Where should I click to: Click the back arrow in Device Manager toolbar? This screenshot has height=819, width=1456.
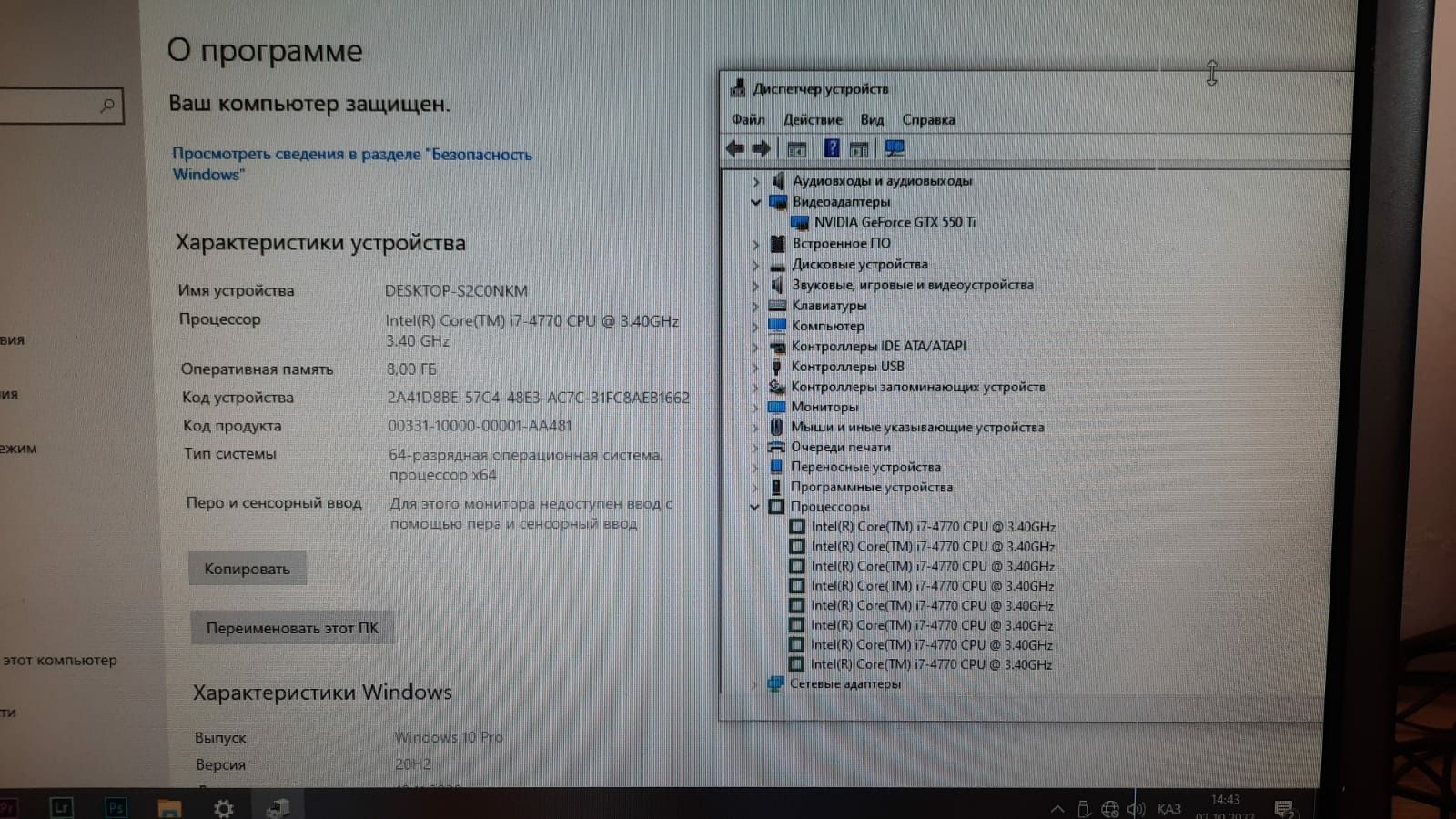tap(735, 148)
